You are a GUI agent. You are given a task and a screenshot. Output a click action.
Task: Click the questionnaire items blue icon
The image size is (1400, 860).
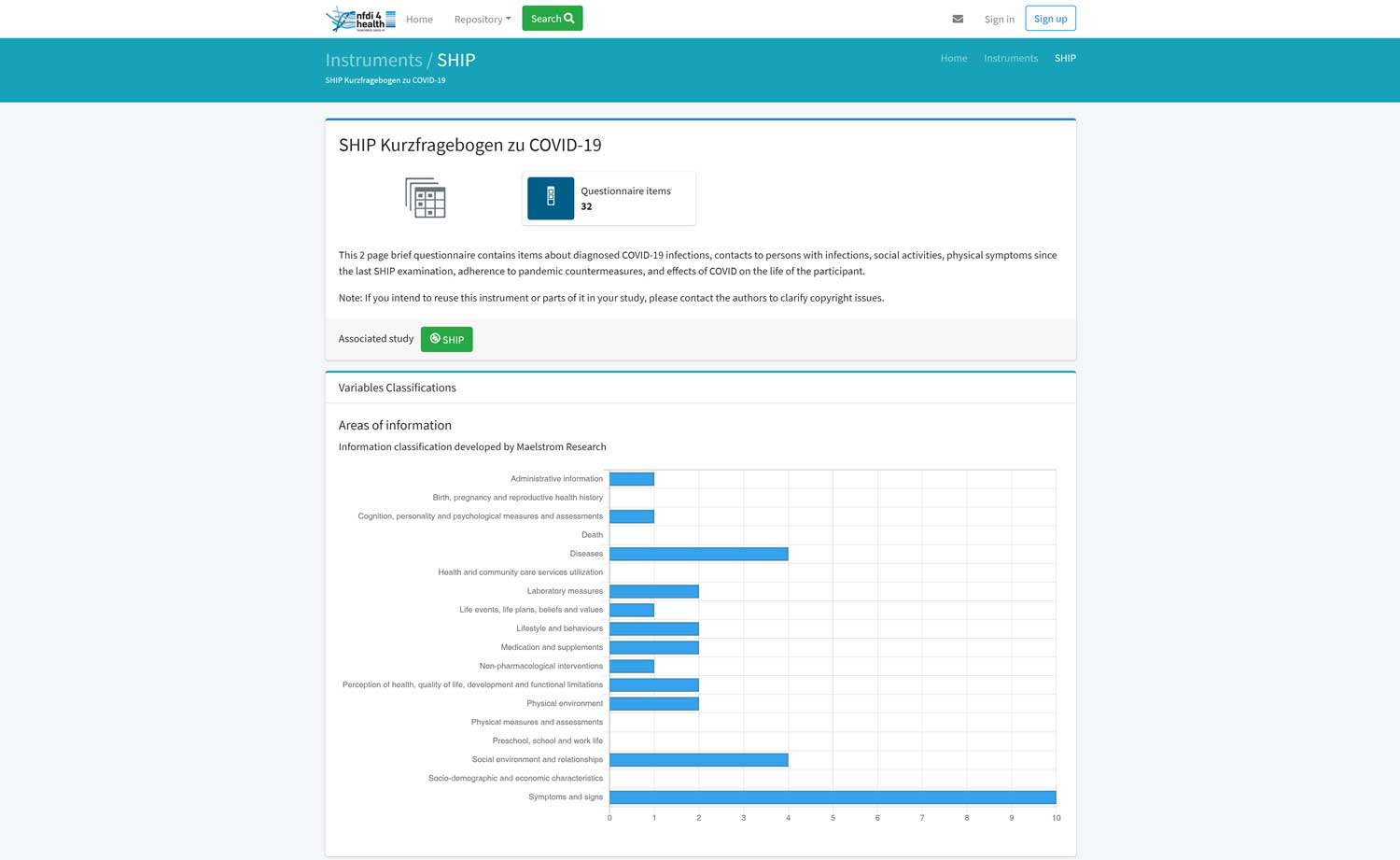(551, 198)
